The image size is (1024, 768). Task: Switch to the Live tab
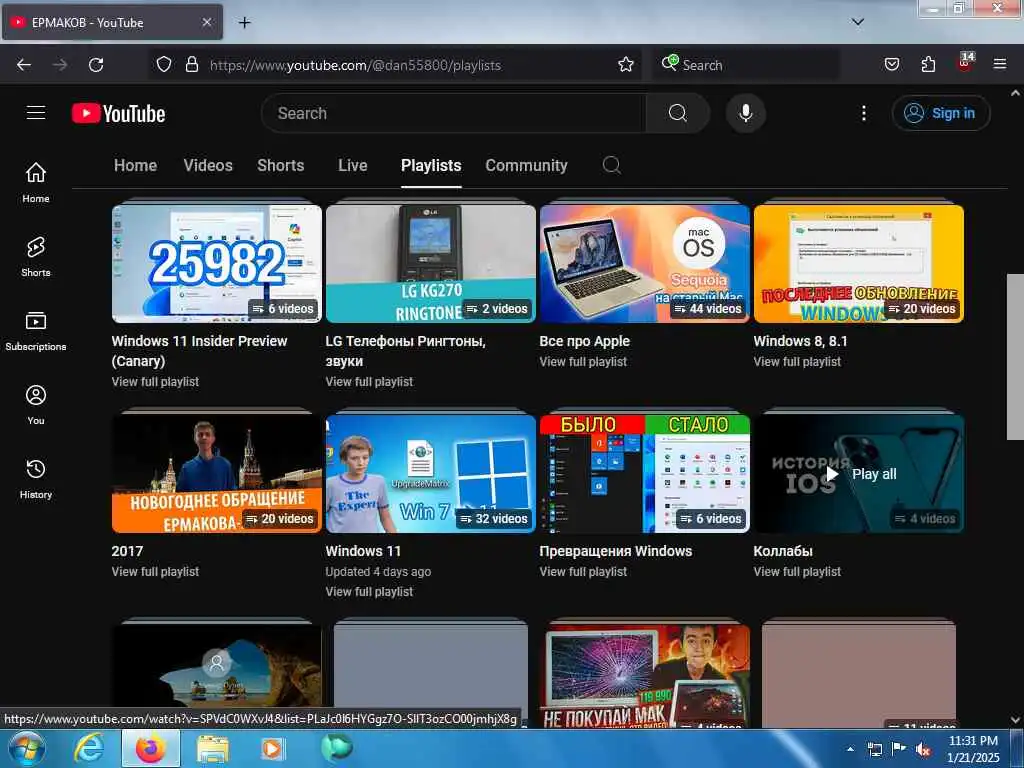tap(353, 165)
